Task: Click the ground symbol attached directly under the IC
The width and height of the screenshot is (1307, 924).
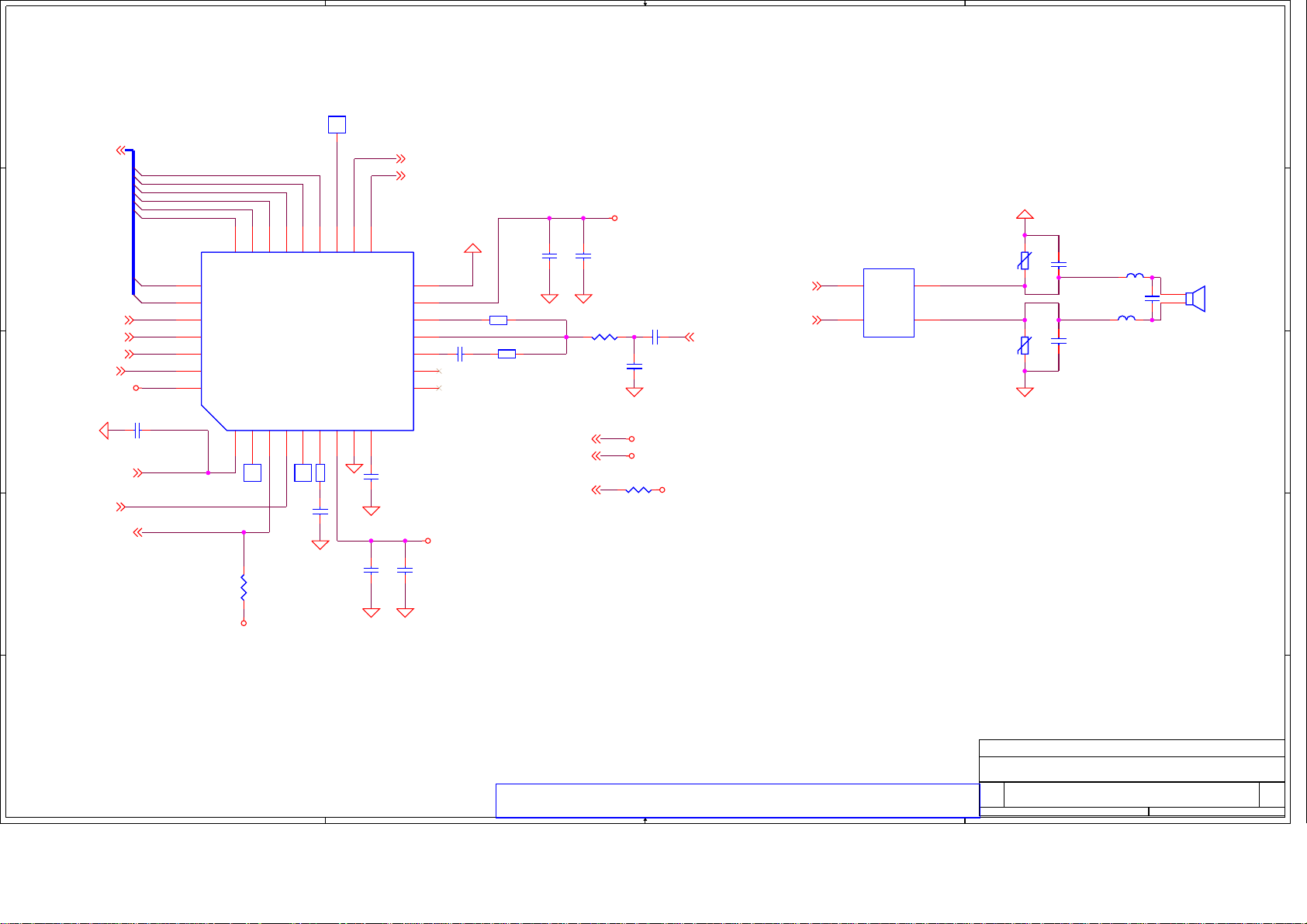Action: click(354, 469)
